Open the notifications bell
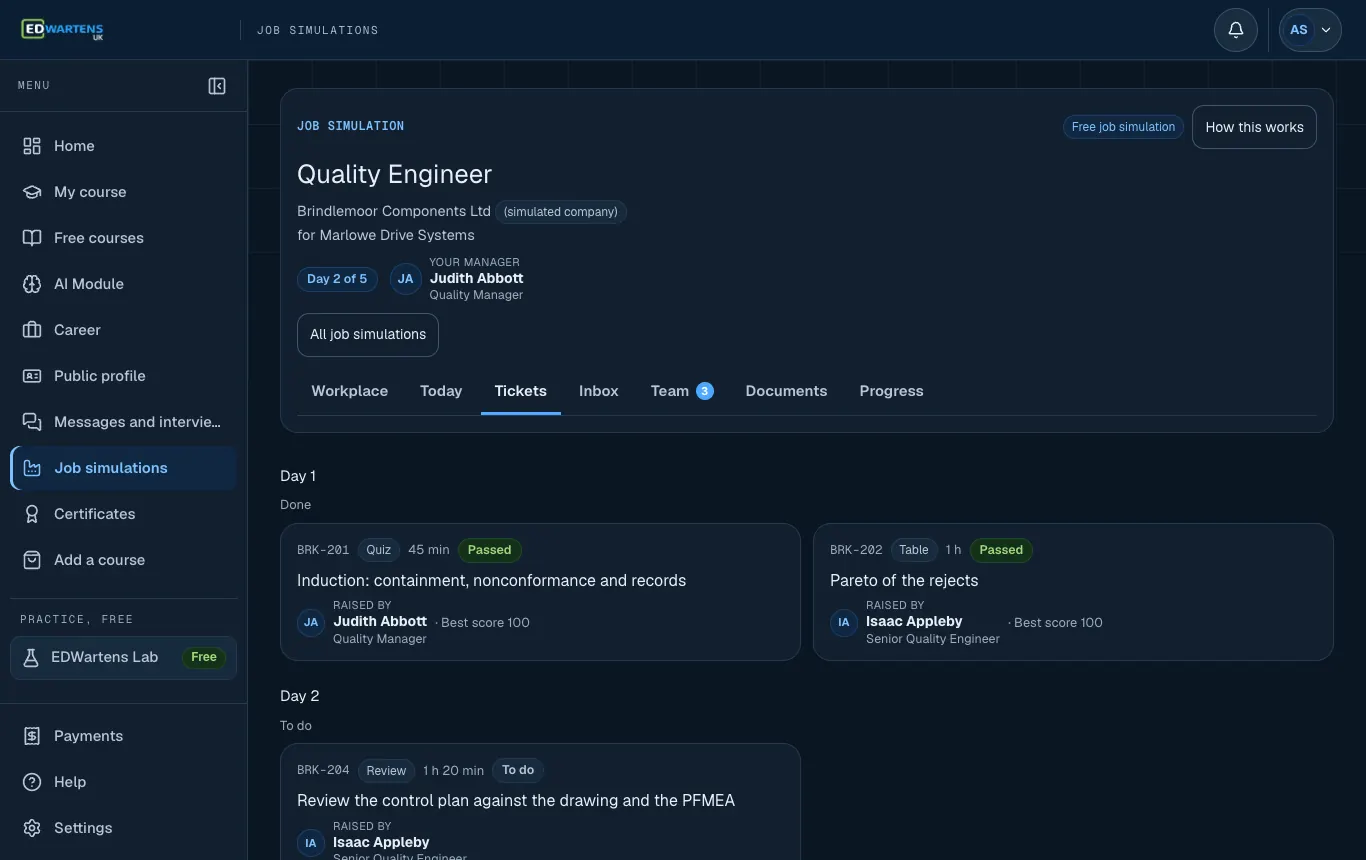 click(1236, 30)
